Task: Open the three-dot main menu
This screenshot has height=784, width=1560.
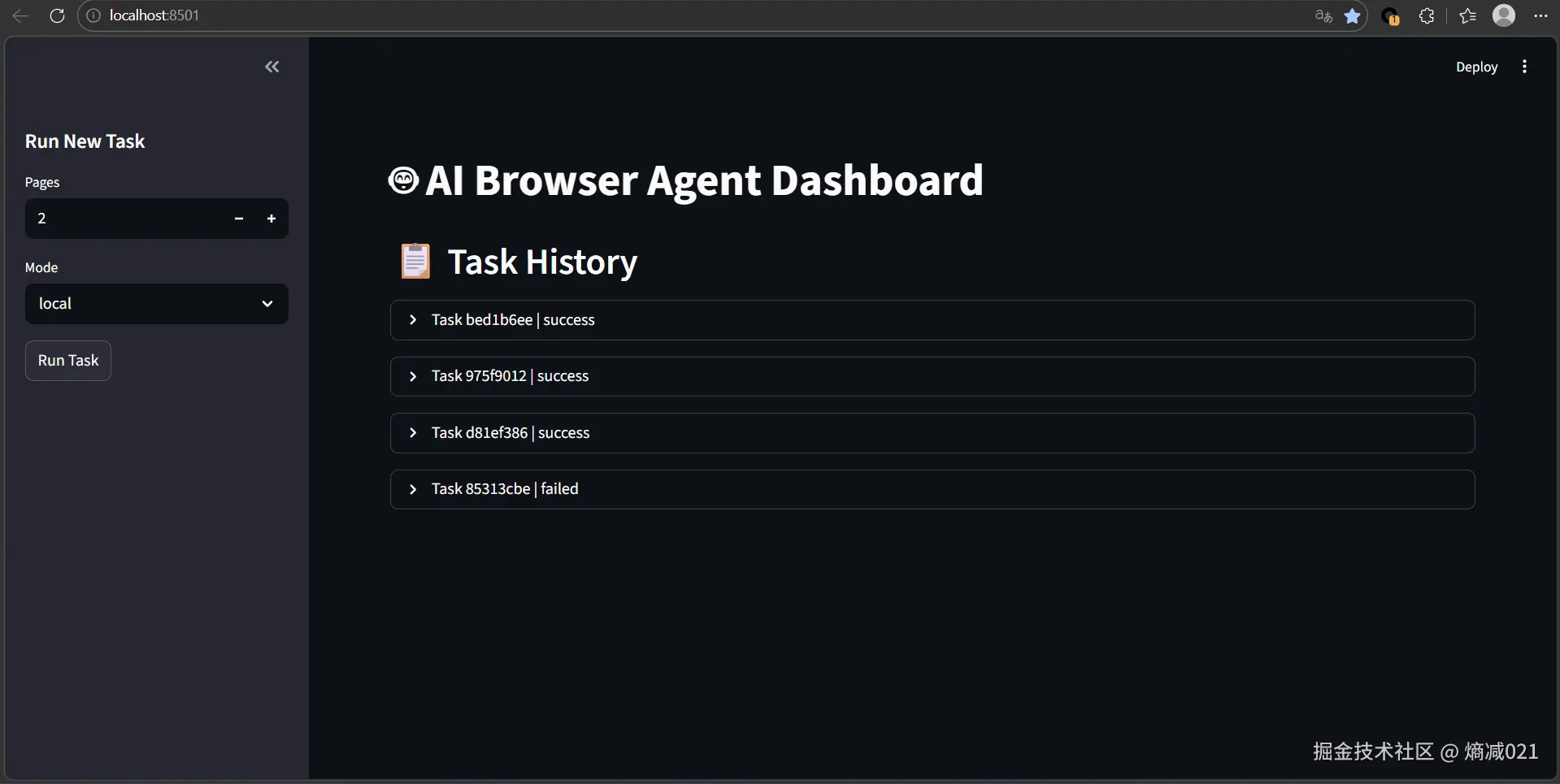Action: tap(1524, 67)
